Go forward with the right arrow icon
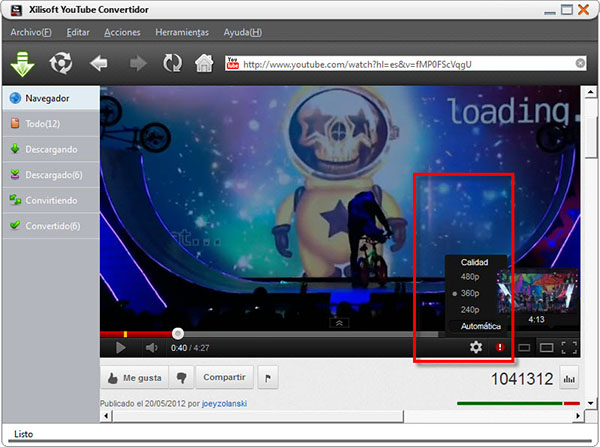The image size is (600, 447). (x=138, y=64)
